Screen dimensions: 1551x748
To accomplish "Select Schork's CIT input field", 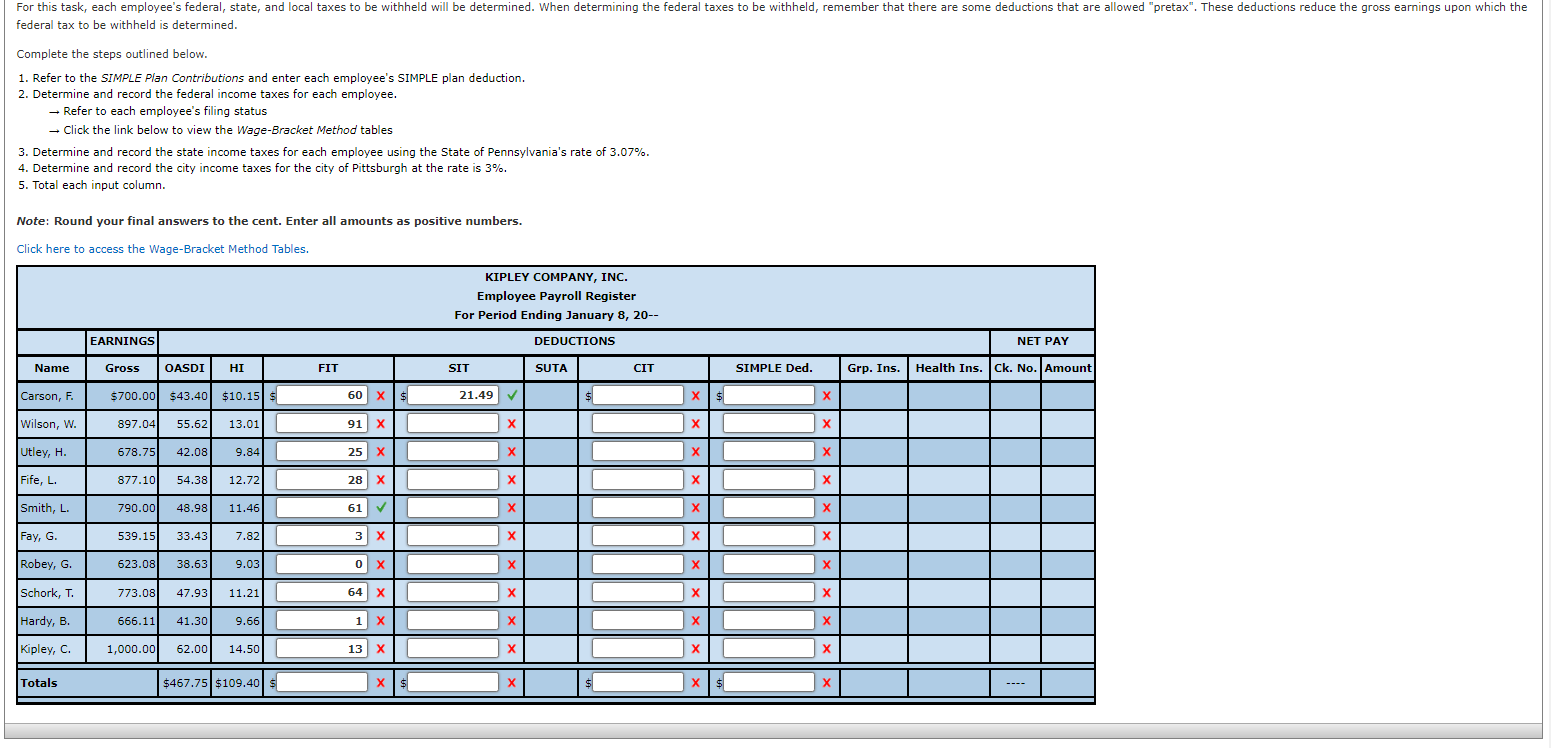I will coord(640,591).
